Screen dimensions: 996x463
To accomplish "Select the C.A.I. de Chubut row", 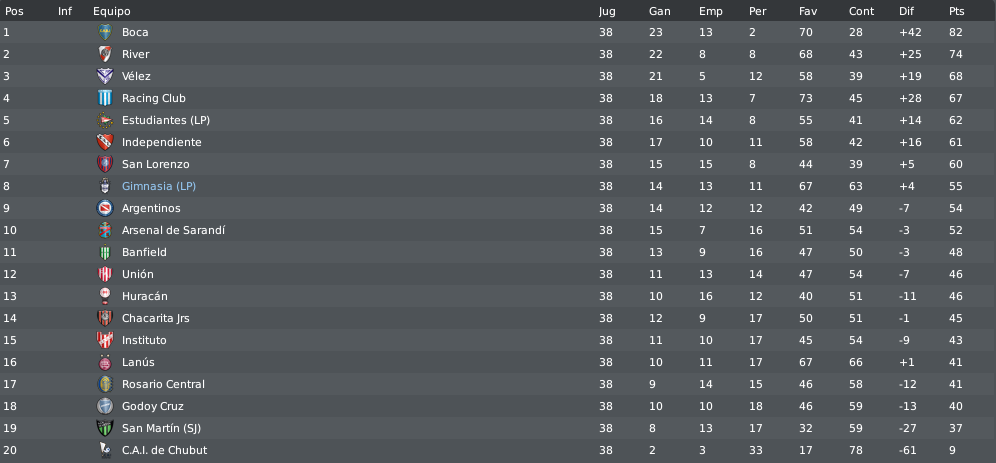I will click(498, 450).
